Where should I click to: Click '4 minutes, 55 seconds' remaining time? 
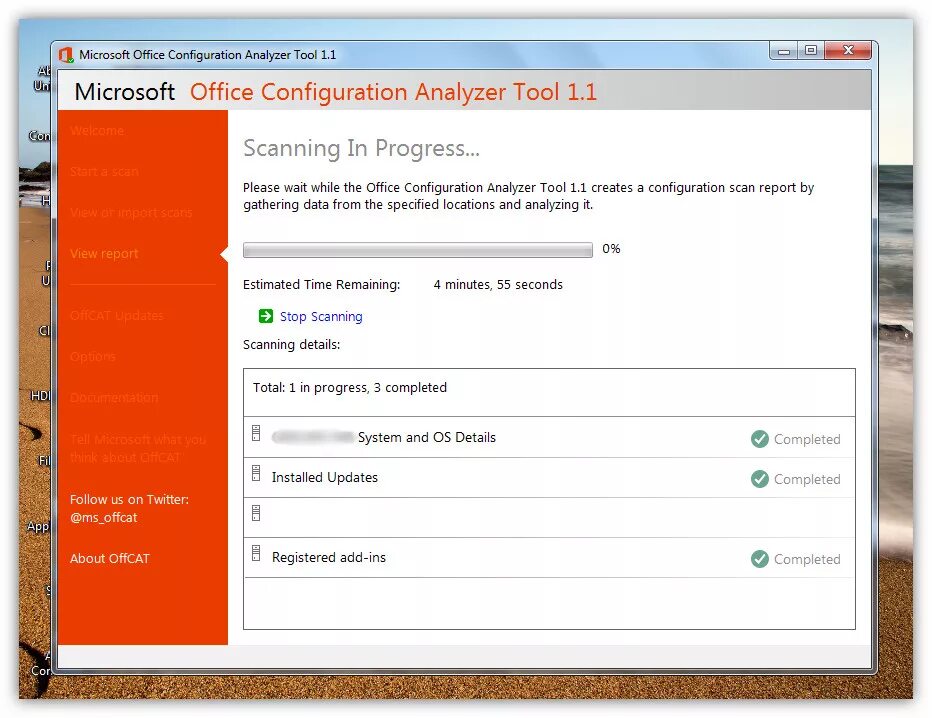498,285
